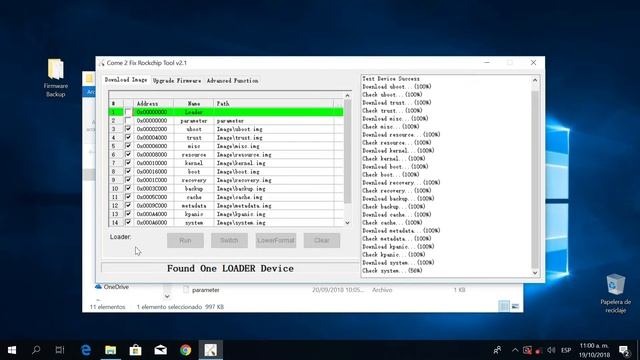
Task: Click the Switch button
Action: pos(229,240)
